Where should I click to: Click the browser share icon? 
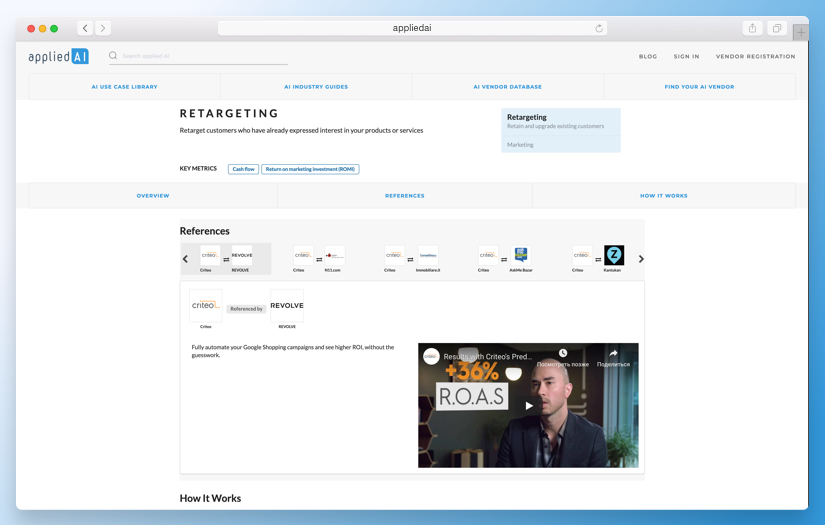click(x=752, y=28)
